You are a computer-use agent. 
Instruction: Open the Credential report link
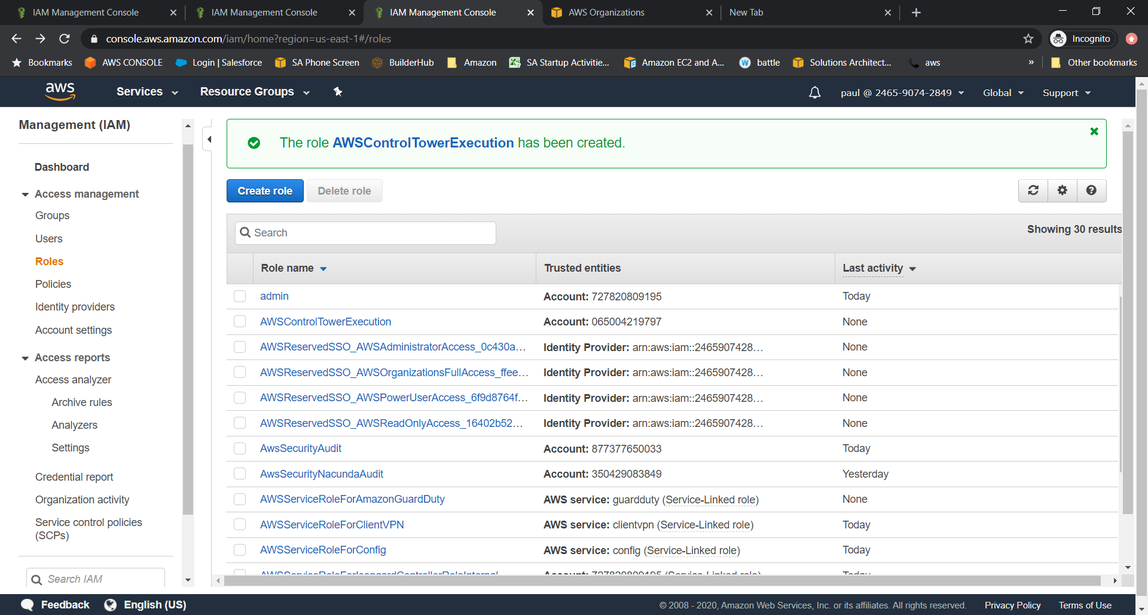tap(74, 477)
